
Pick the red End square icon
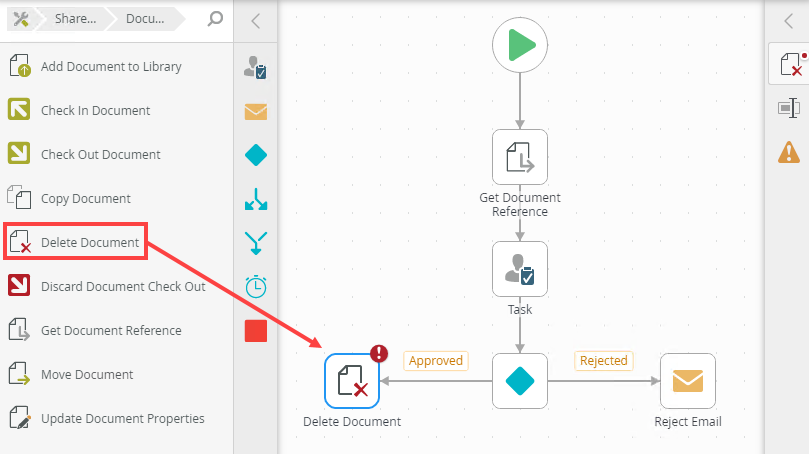255,331
